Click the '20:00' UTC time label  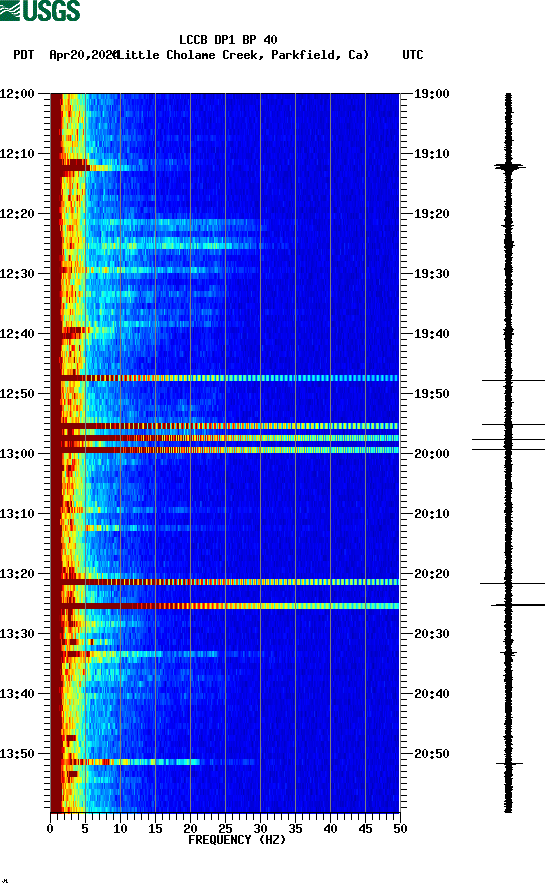coord(431,453)
